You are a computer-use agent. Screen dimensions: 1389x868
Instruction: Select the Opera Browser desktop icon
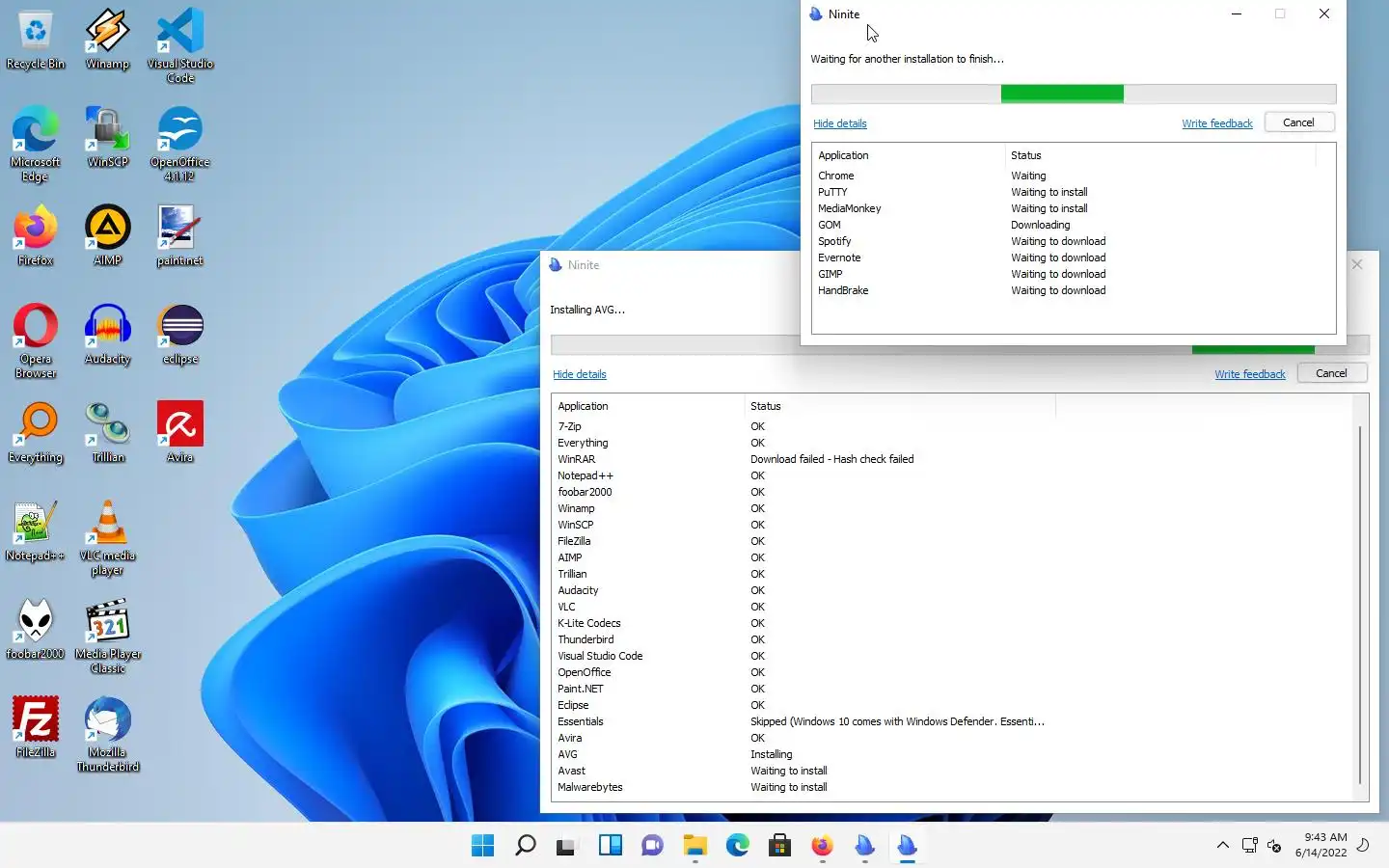[36, 341]
